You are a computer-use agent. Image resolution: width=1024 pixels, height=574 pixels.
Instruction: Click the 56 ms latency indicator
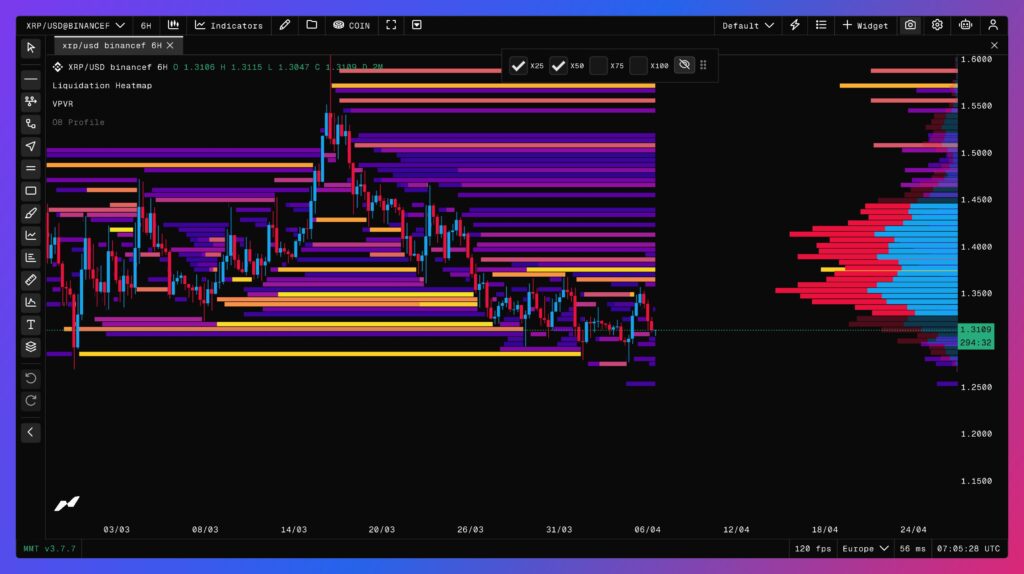click(912, 549)
